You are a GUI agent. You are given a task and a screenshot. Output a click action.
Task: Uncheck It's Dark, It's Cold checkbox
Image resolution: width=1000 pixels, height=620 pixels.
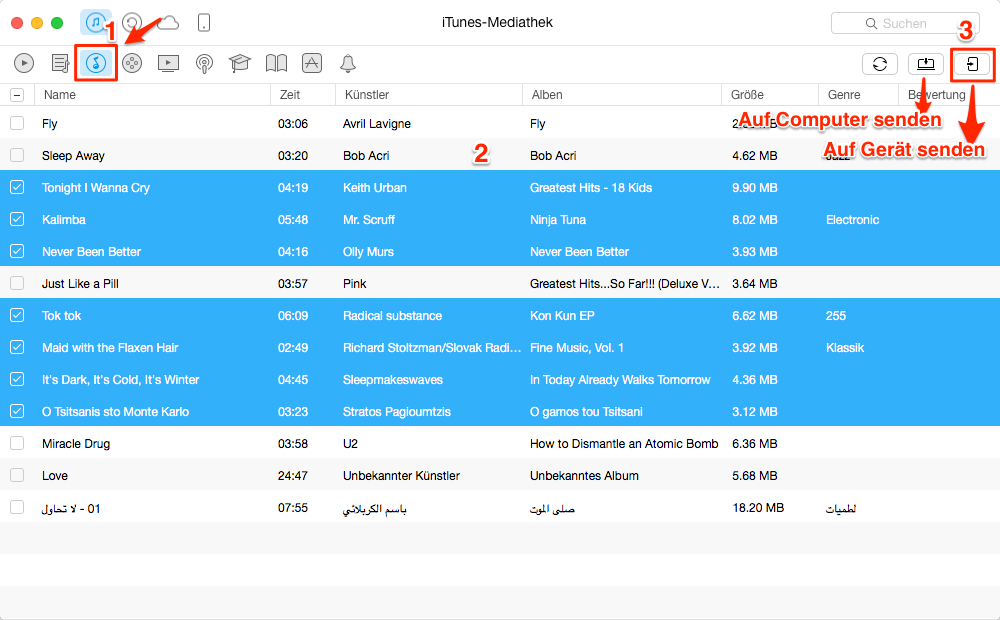[17, 379]
